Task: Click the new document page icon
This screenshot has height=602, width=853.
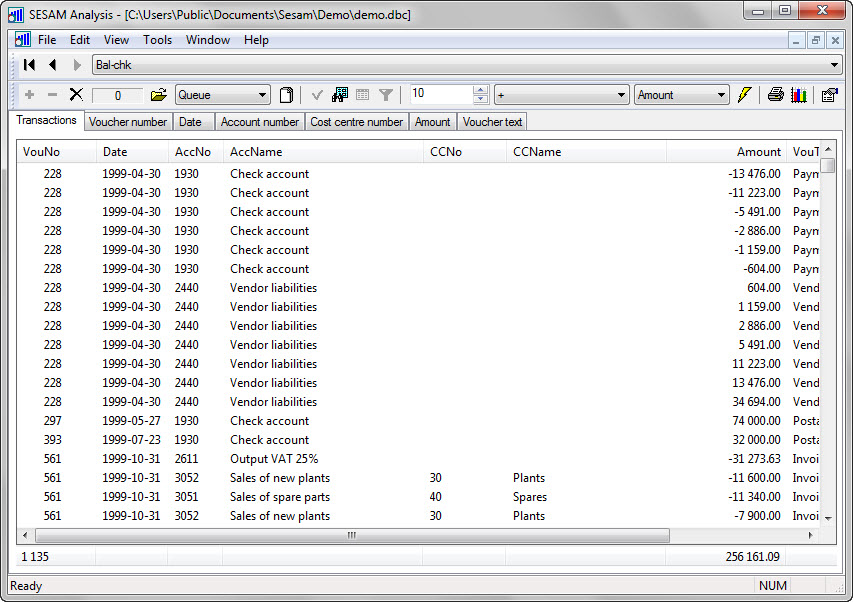Action: 286,95
